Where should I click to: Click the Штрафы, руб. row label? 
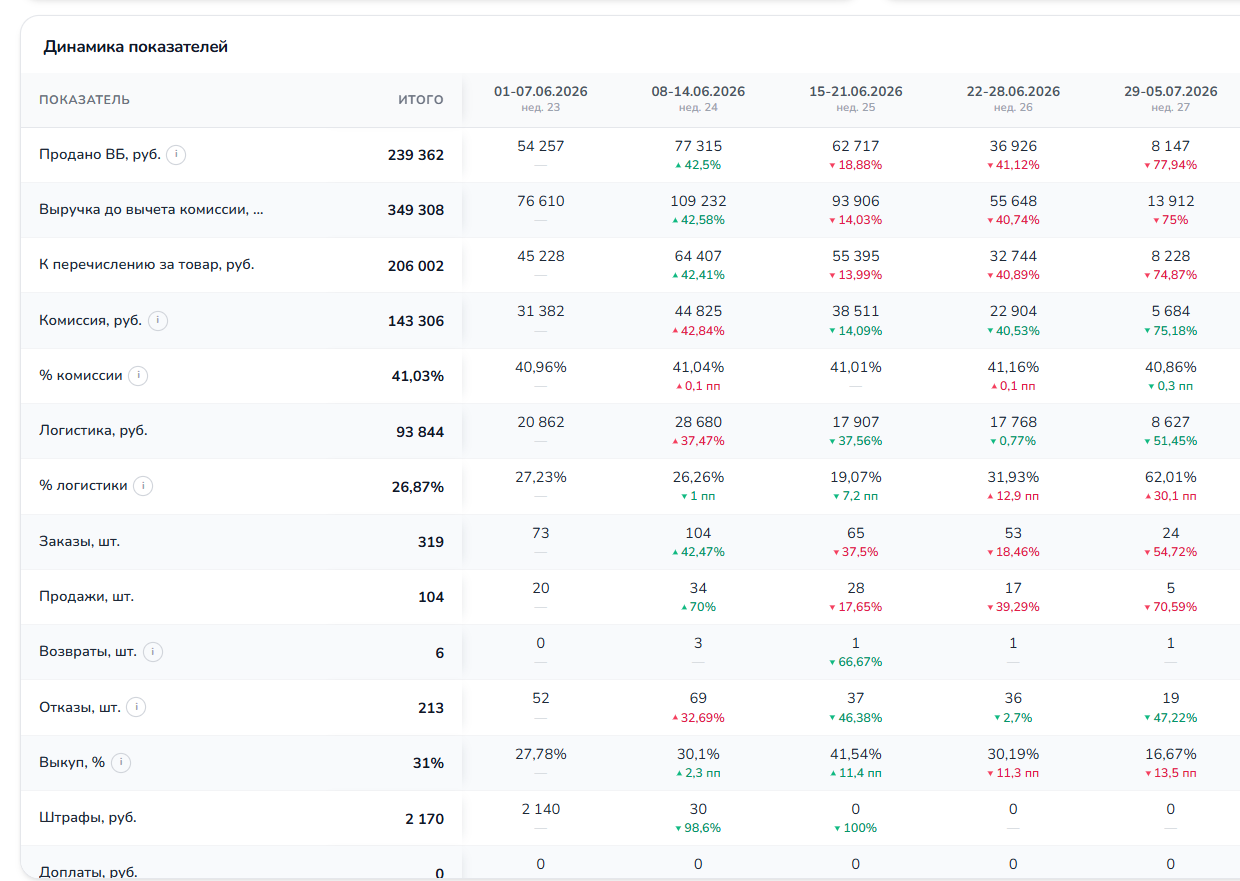click(x=88, y=818)
